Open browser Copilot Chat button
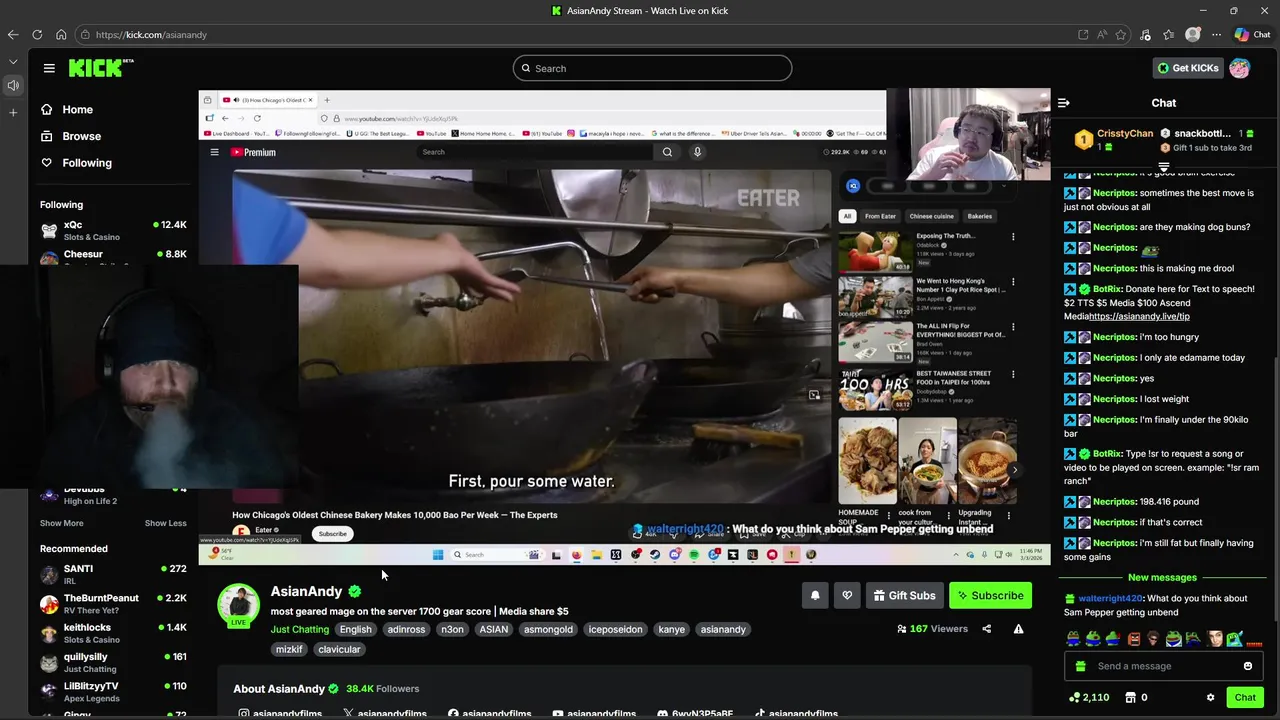The width and height of the screenshot is (1280, 720). click(x=1253, y=35)
